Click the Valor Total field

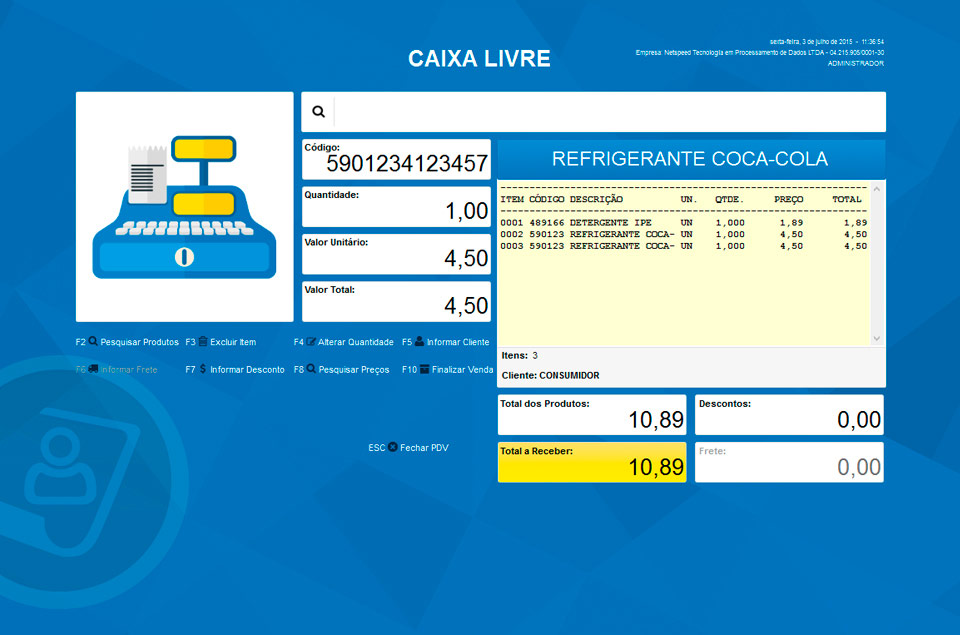pyautogui.click(x=396, y=302)
